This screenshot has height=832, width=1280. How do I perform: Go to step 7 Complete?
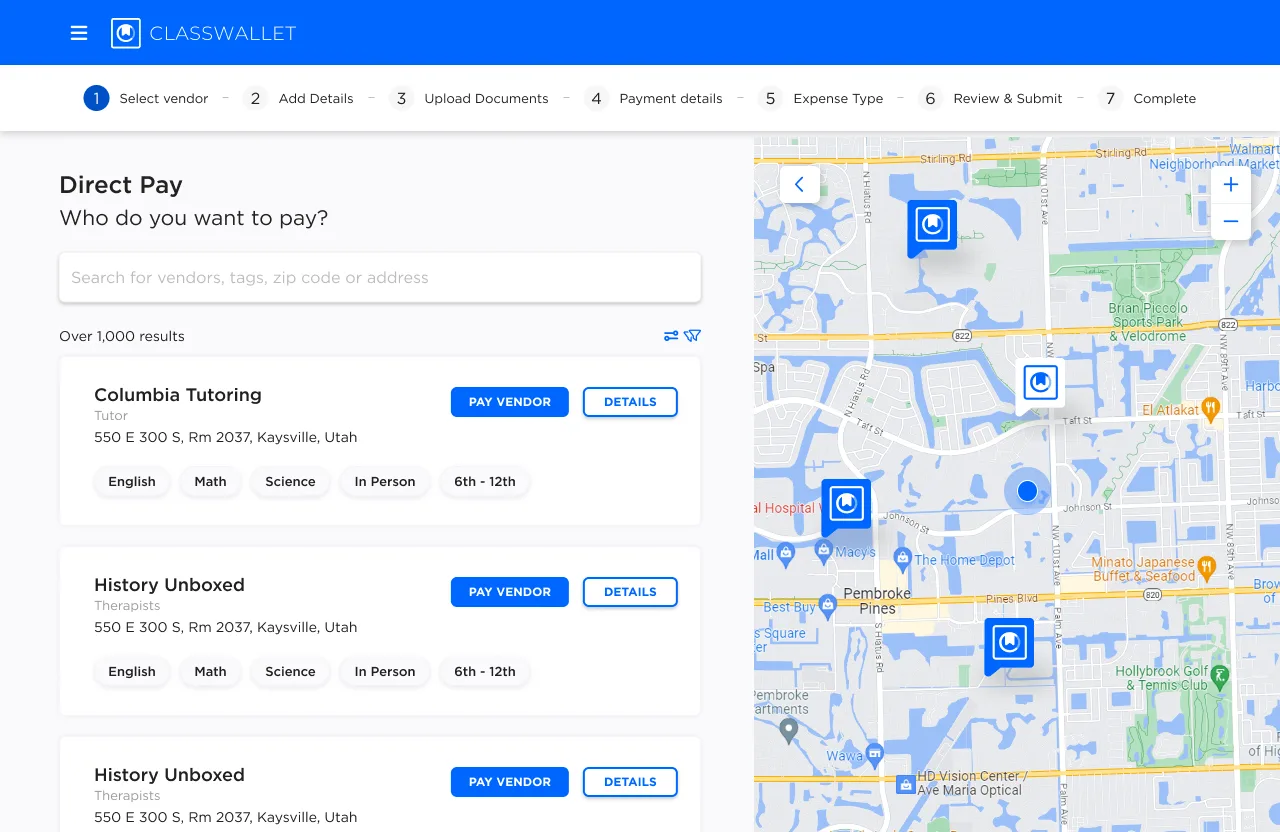click(1147, 98)
